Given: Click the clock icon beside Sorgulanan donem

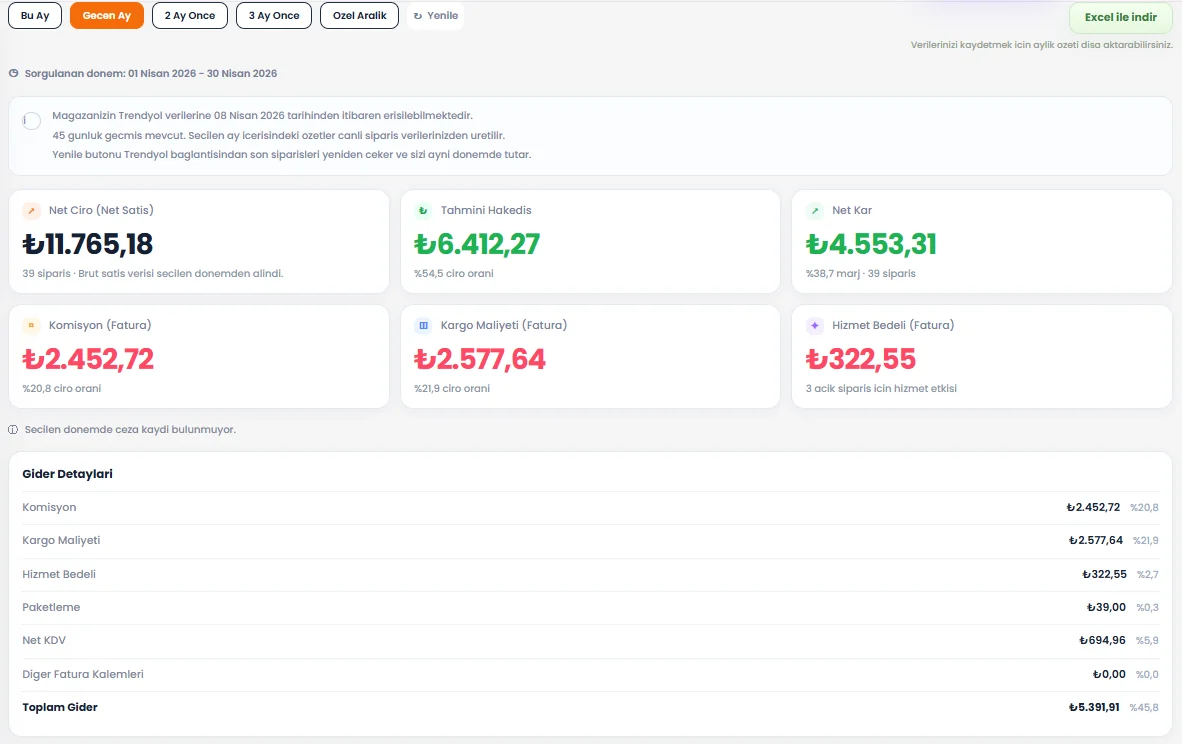Looking at the screenshot, I should pos(14,73).
